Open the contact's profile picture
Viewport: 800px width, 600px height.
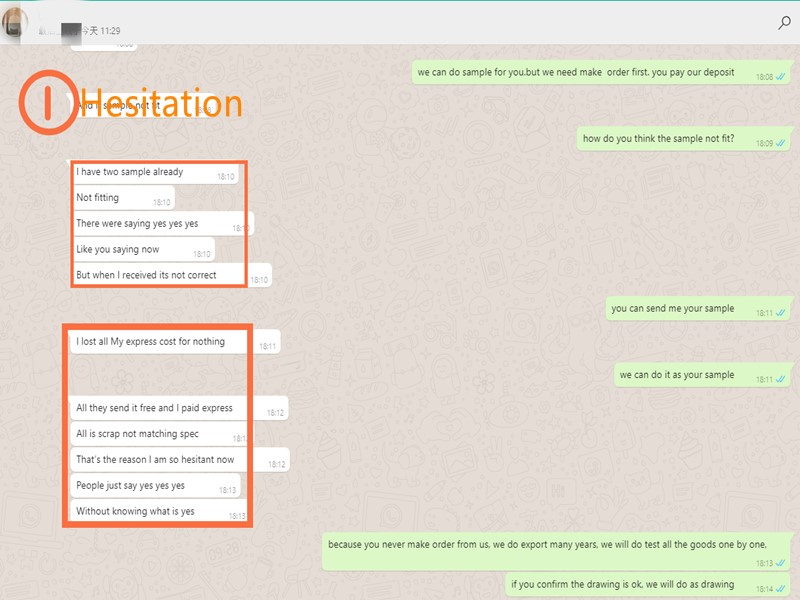[14, 23]
